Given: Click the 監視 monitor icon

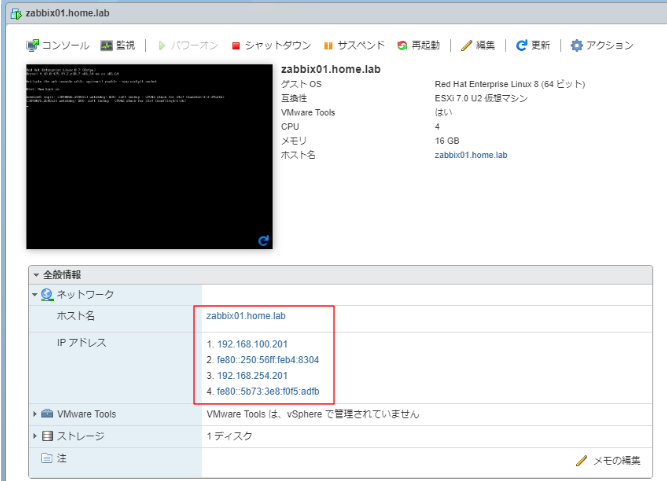Looking at the screenshot, I should point(106,45).
